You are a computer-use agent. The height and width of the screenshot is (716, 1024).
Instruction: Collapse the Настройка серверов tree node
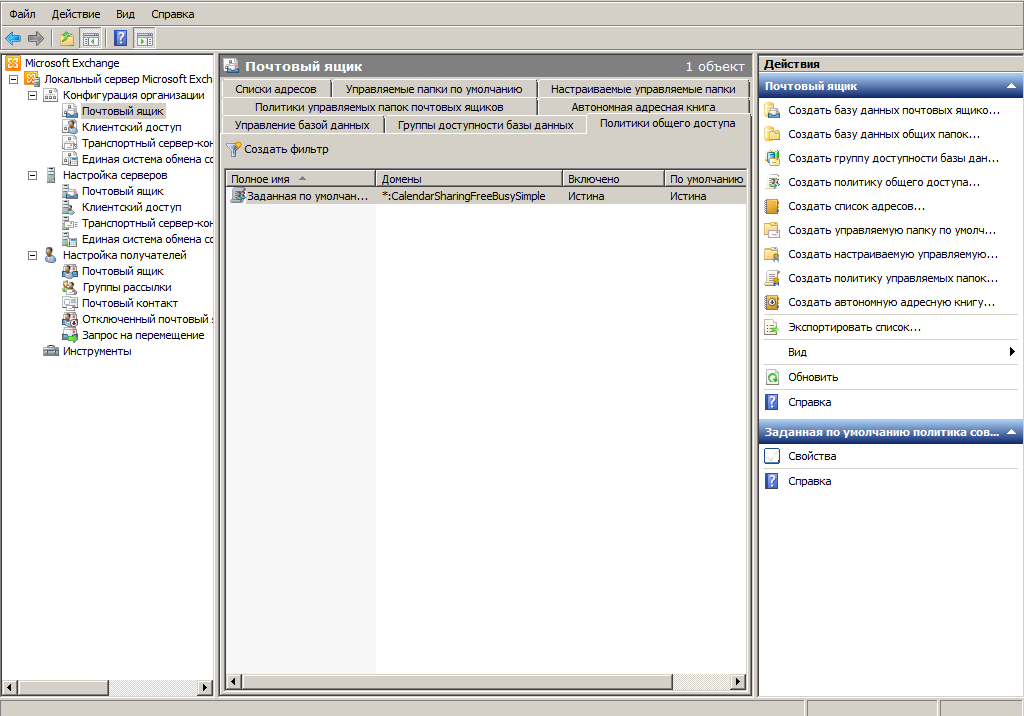[x=32, y=175]
